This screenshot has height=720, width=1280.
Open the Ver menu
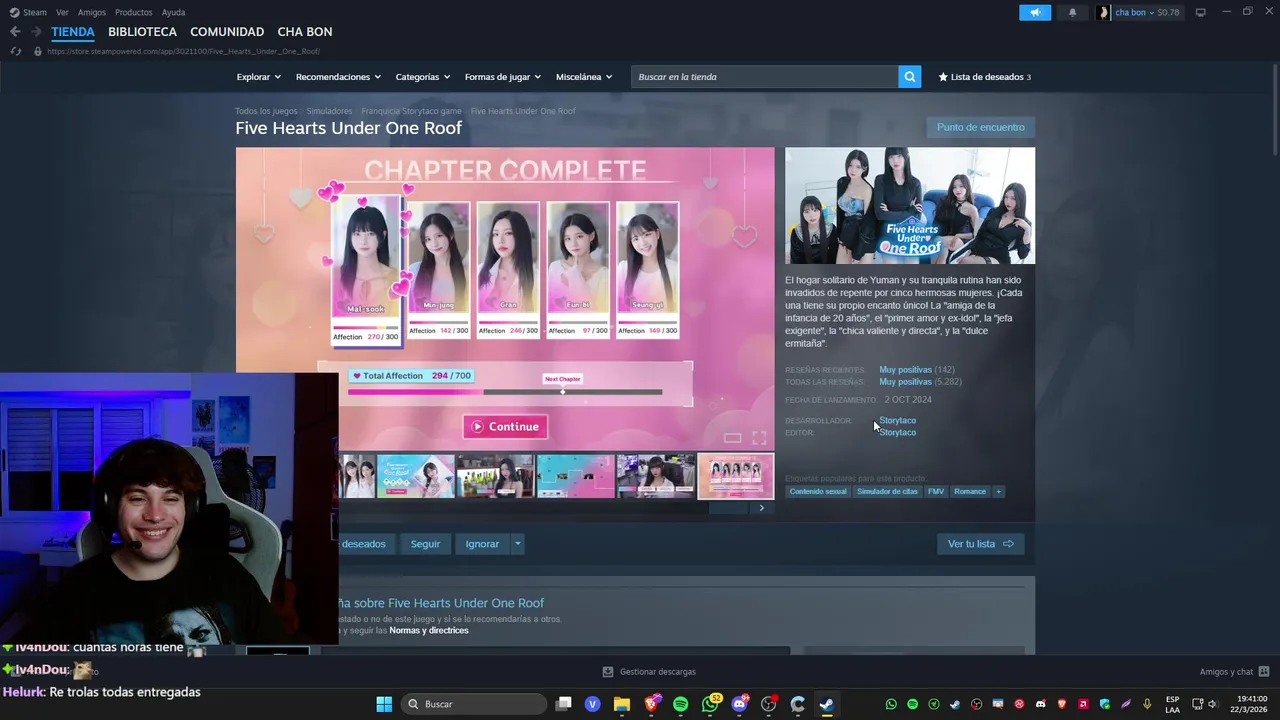62,12
